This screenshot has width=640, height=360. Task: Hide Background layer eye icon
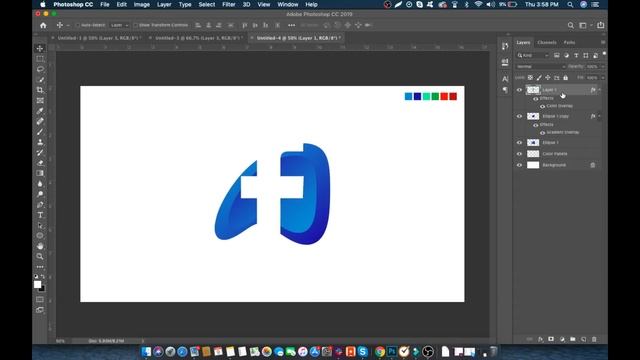(x=519, y=165)
